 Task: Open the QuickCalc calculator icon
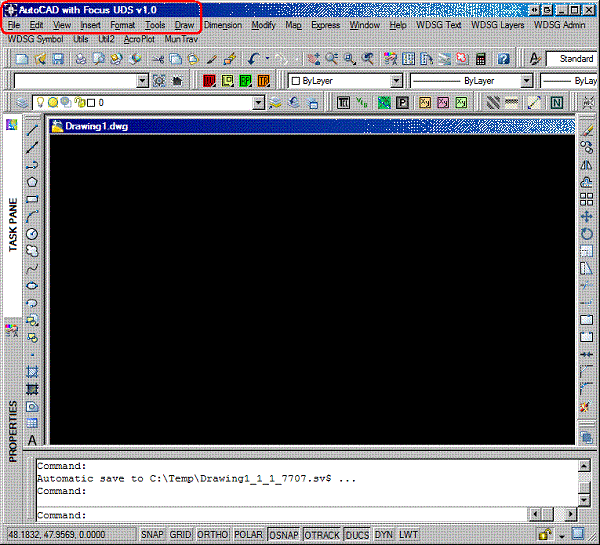tap(481, 59)
